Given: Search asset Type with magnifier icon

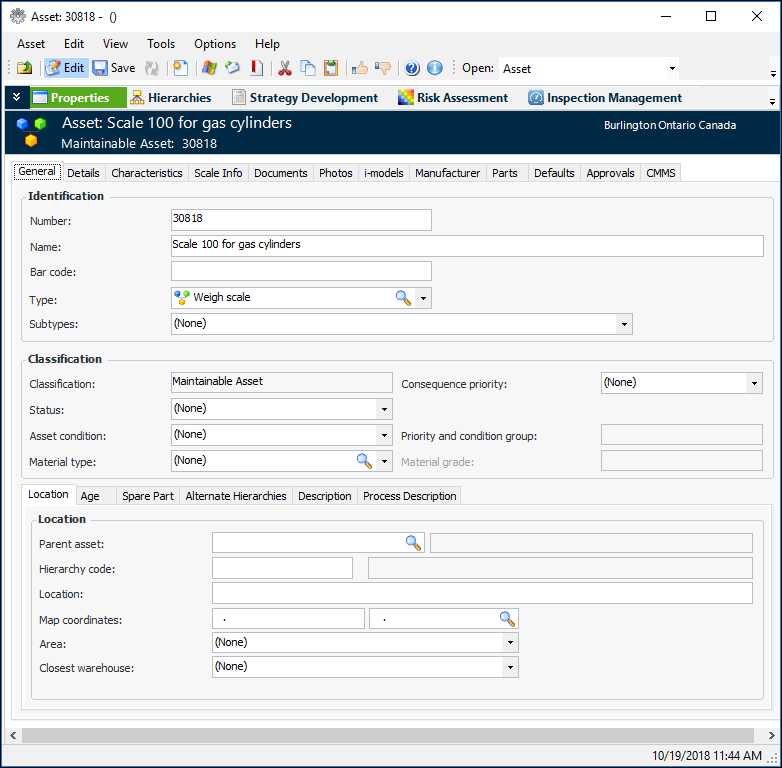Looking at the screenshot, I should click(x=403, y=298).
